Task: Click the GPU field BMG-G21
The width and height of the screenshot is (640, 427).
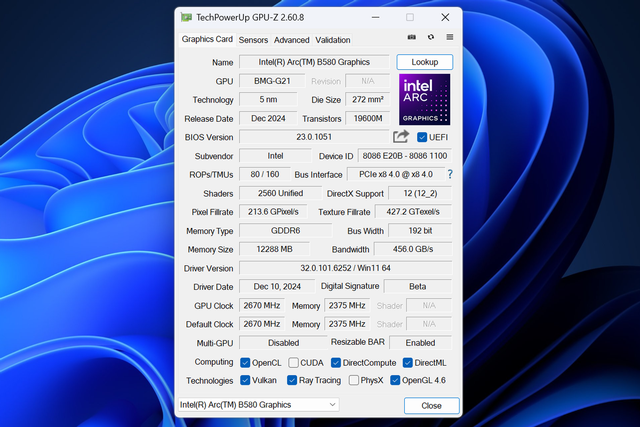Action: (272, 81)
